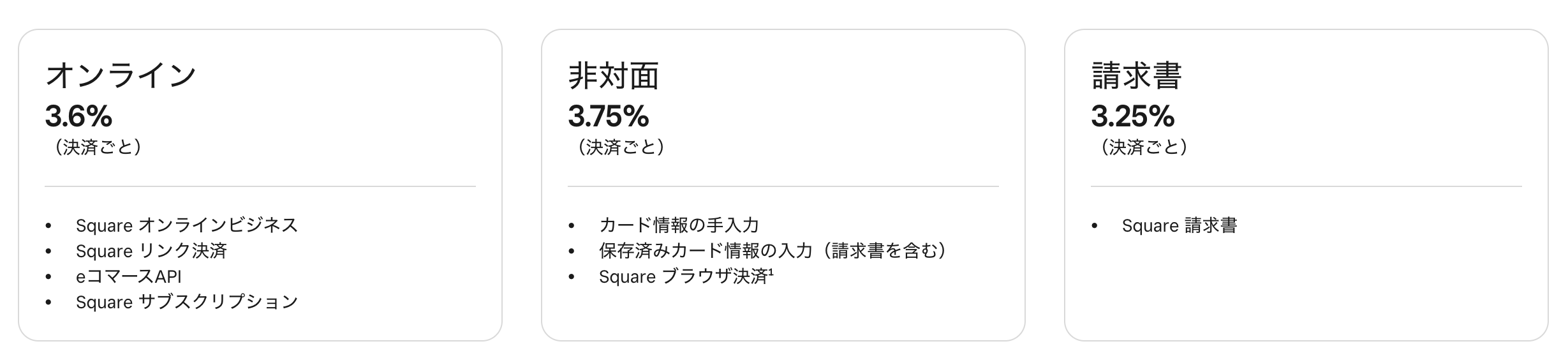Click カード情報の手入力 list item

point(679,225)
